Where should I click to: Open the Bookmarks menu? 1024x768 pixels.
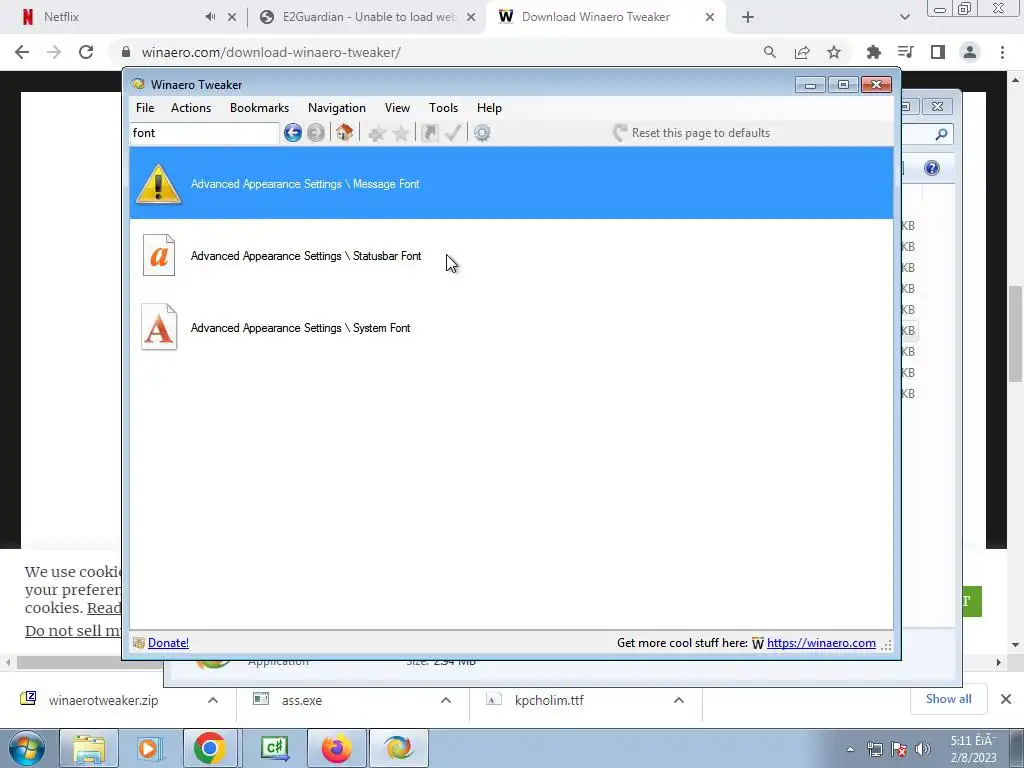coord(259,108)
